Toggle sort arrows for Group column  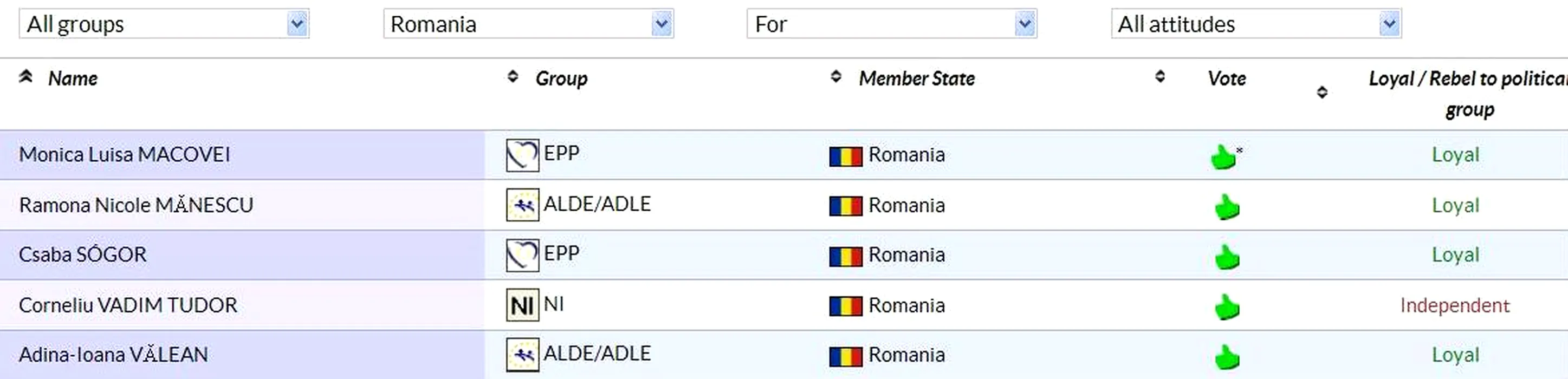click(513, 77)
